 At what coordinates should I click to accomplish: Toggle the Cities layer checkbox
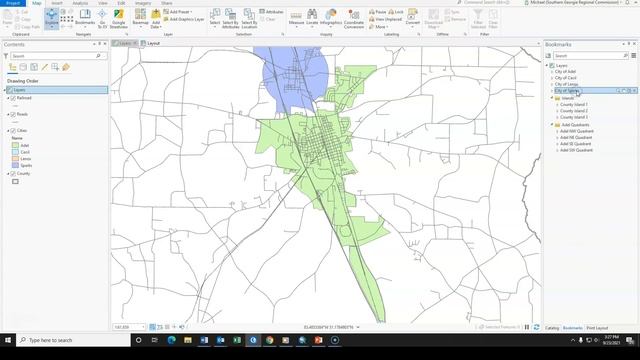[x=13, y=131]
